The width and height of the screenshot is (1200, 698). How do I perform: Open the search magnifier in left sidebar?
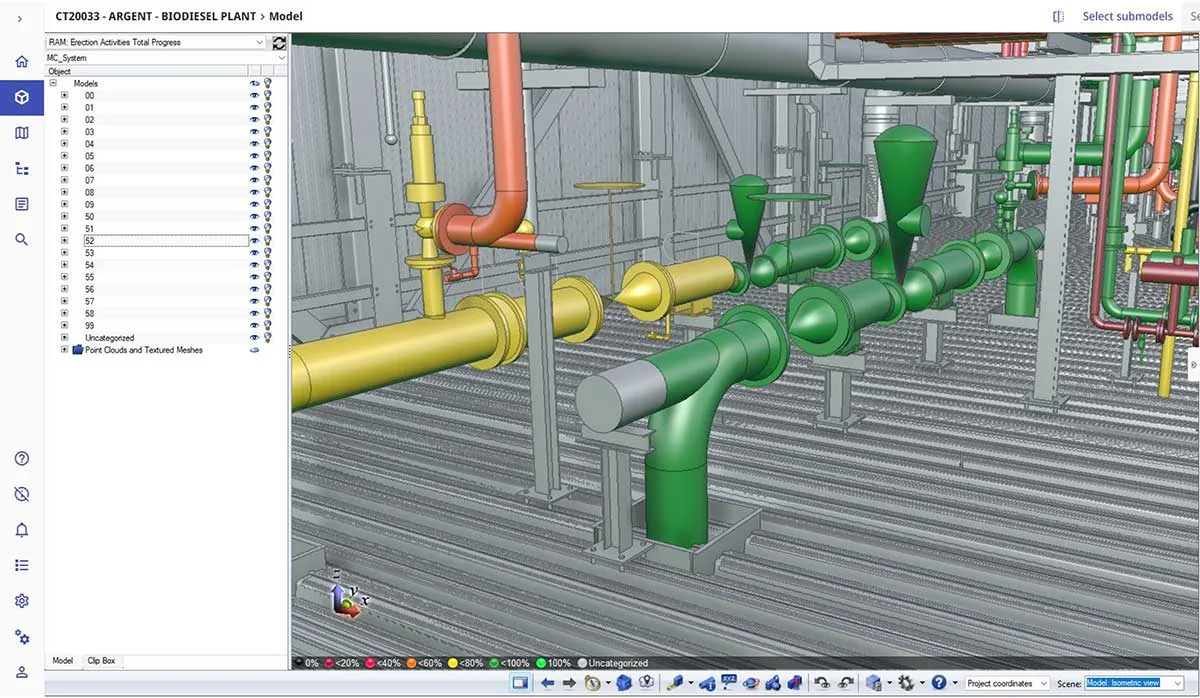(21, 240)
